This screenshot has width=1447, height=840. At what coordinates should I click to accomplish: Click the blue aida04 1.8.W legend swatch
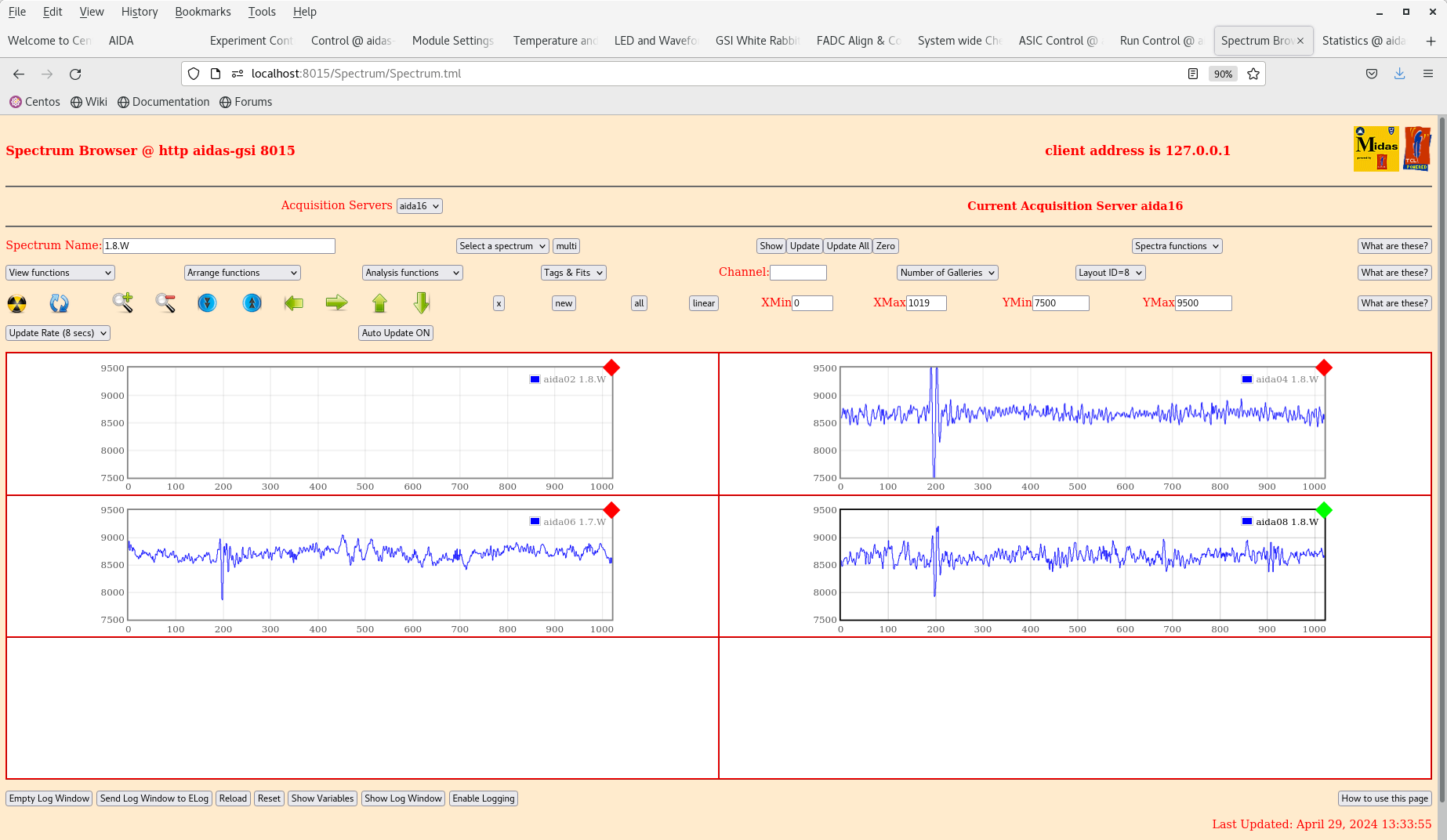coord(1247,379)
